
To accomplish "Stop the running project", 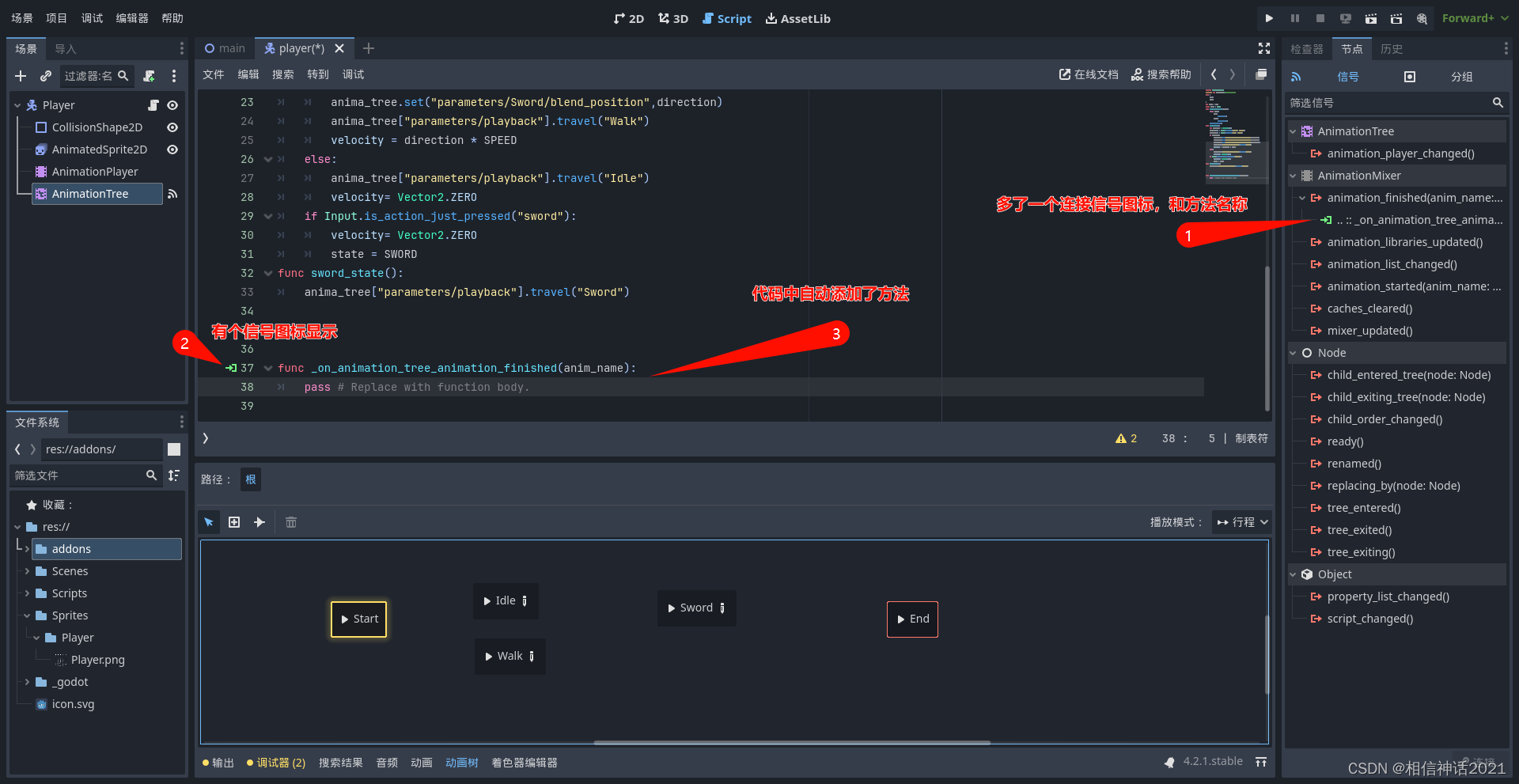I will point(1320,18).
